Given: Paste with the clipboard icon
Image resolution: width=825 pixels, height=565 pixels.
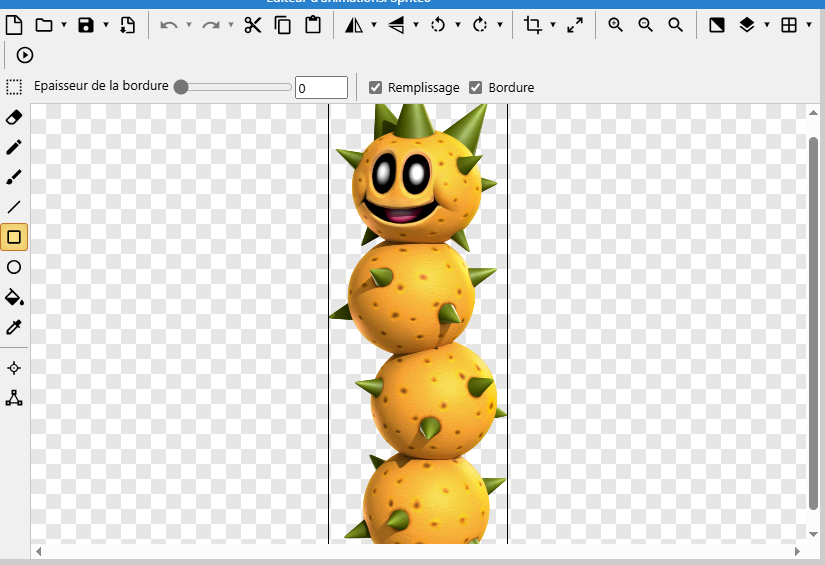Looking at the screenshot, I should [x=313, y=25].
